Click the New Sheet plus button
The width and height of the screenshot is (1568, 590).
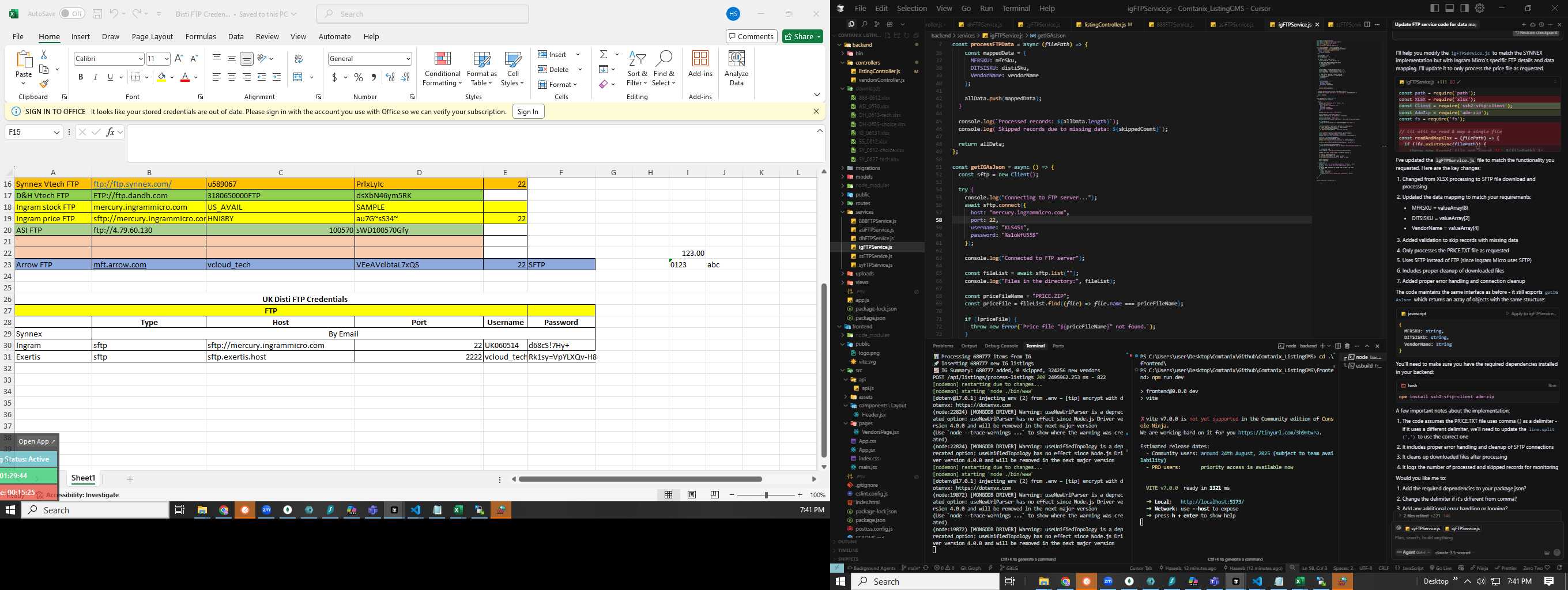tap(129, 479)
